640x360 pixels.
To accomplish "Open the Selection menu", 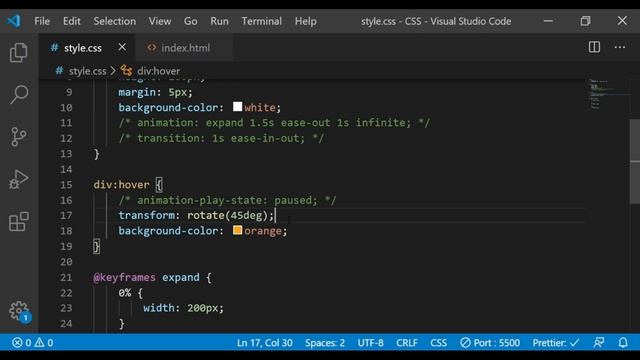I will pyautogui.click(x=115, y=21).
